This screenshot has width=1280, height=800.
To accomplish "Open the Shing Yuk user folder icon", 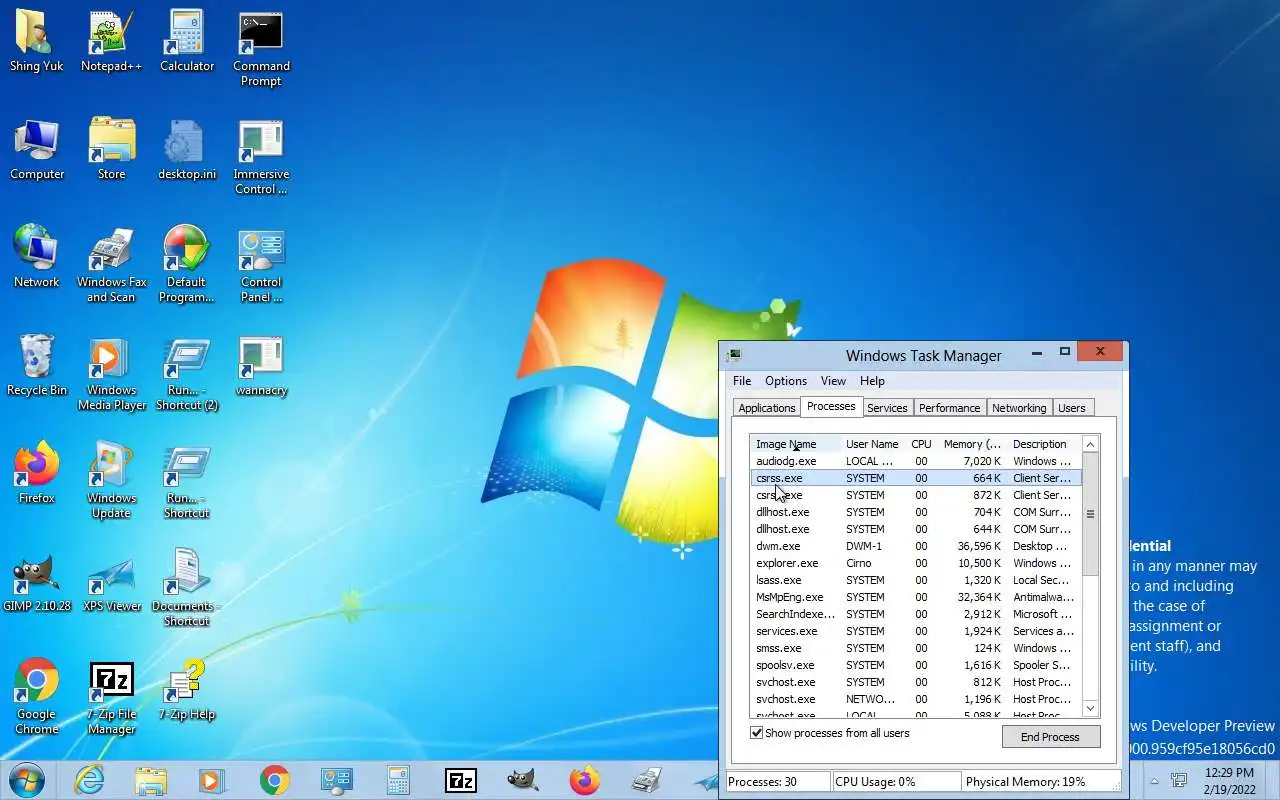I will coord(37,42).
